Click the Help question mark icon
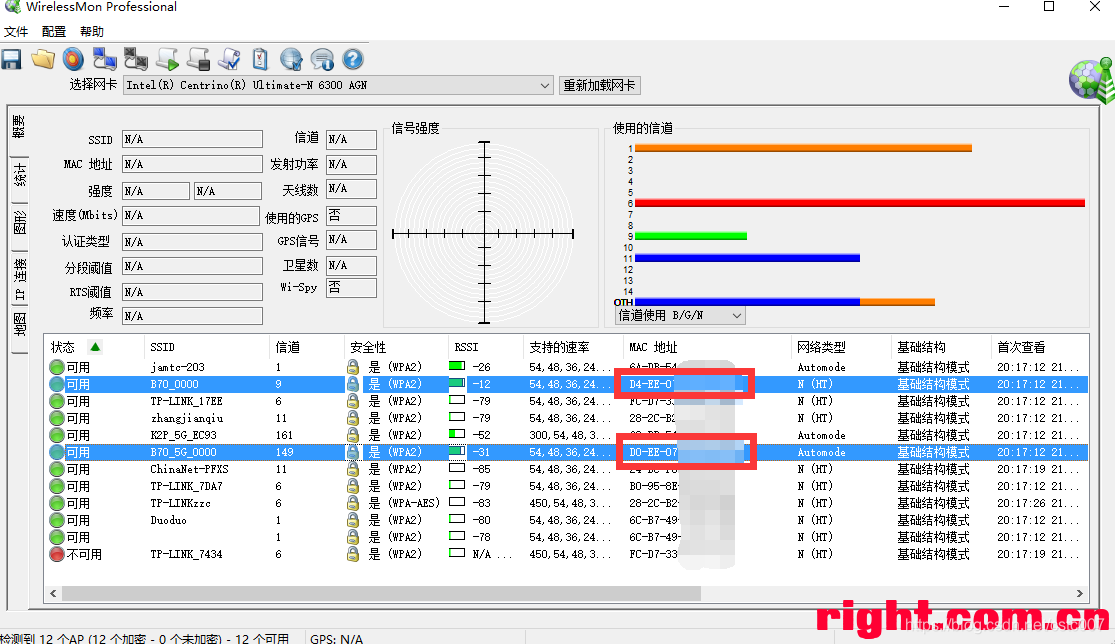Viewport: 1115px width, 644px height. (351, 58)
